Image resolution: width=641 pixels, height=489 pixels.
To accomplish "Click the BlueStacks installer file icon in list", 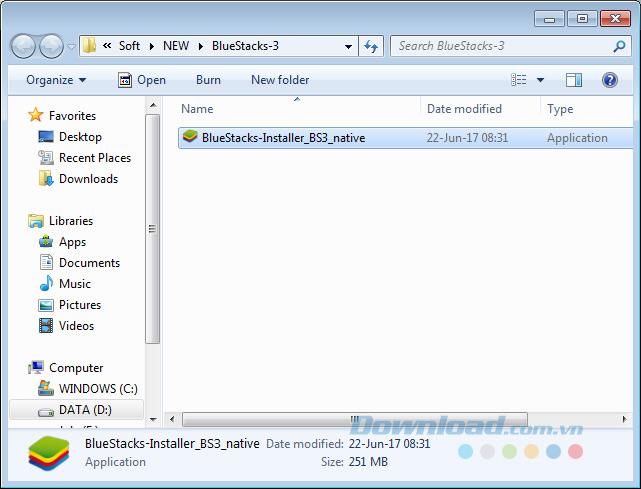I will (190, 137).
